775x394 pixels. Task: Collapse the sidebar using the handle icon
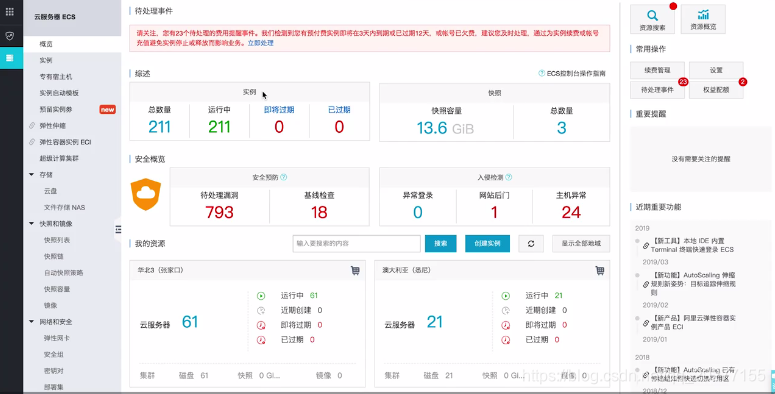(x=118, y=229)
